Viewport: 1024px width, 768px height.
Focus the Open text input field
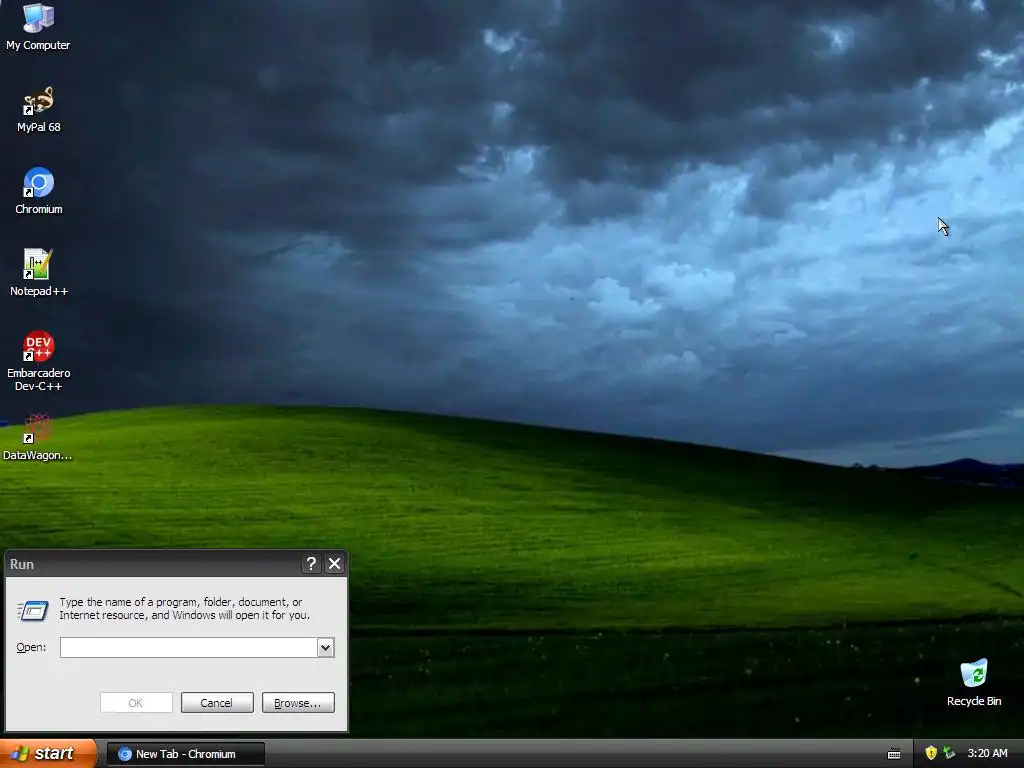(189, 648)
